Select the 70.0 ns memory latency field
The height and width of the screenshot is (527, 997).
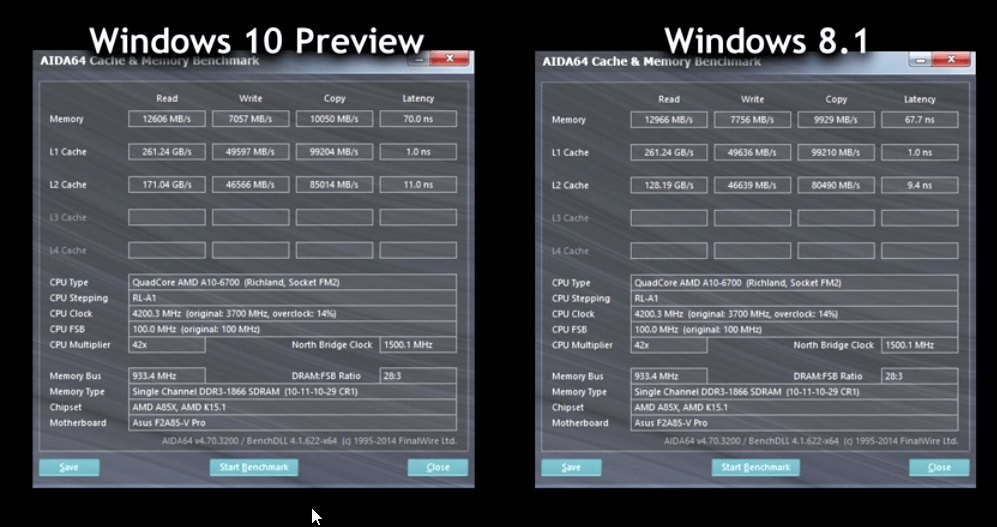click(x=418, y=119)
